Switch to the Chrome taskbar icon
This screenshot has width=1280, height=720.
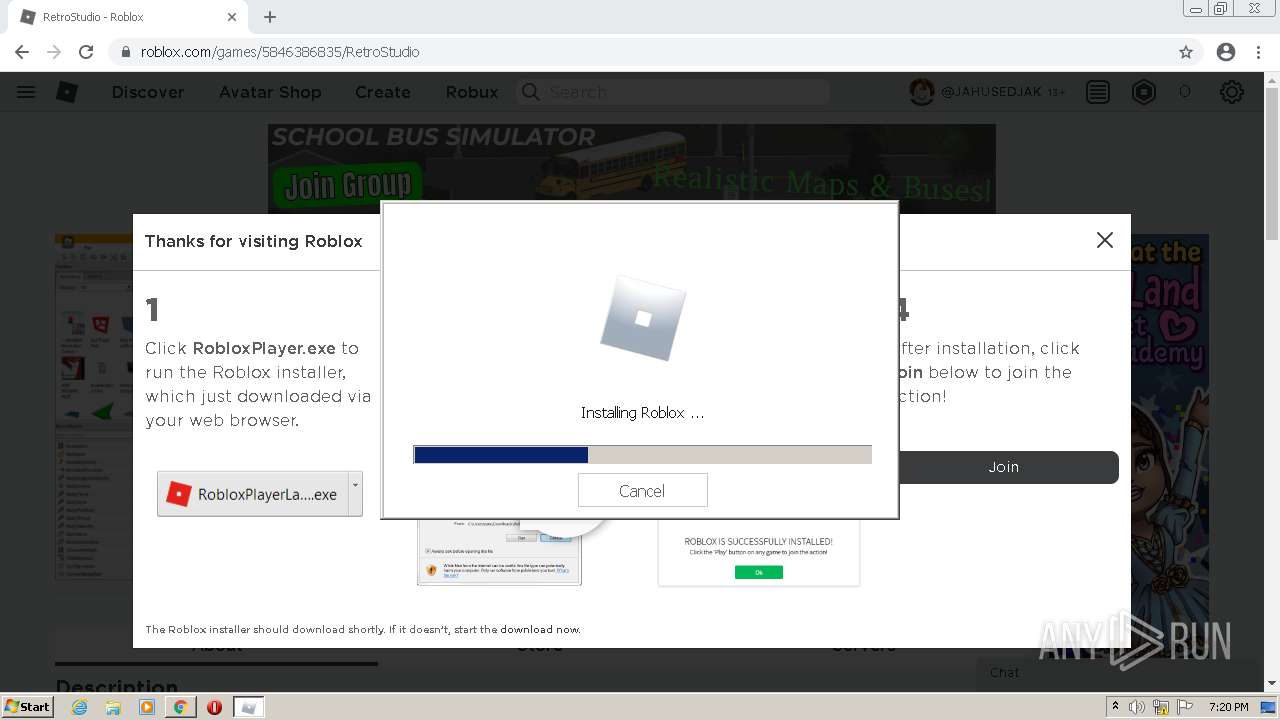tap(180, 707)
